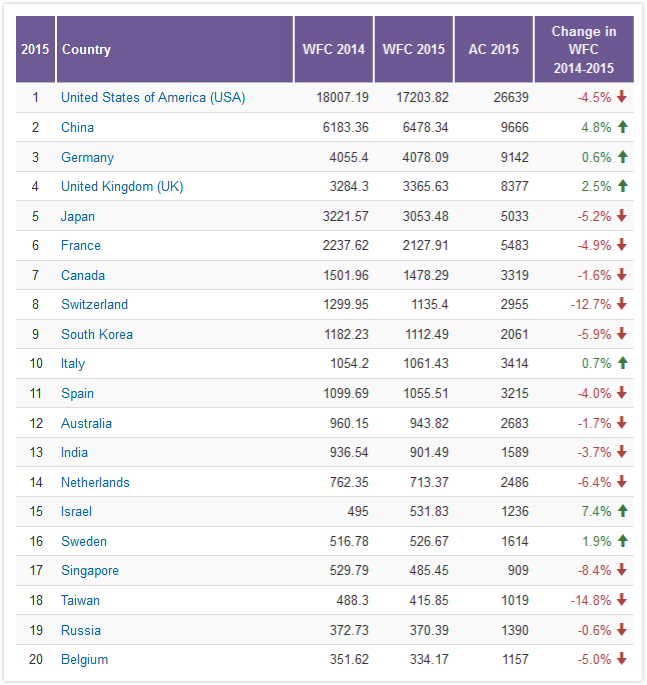Viewport: 647px width, 685px height.
Task: Click the red down arrow in USA row
Action: [x=621, y=97]
